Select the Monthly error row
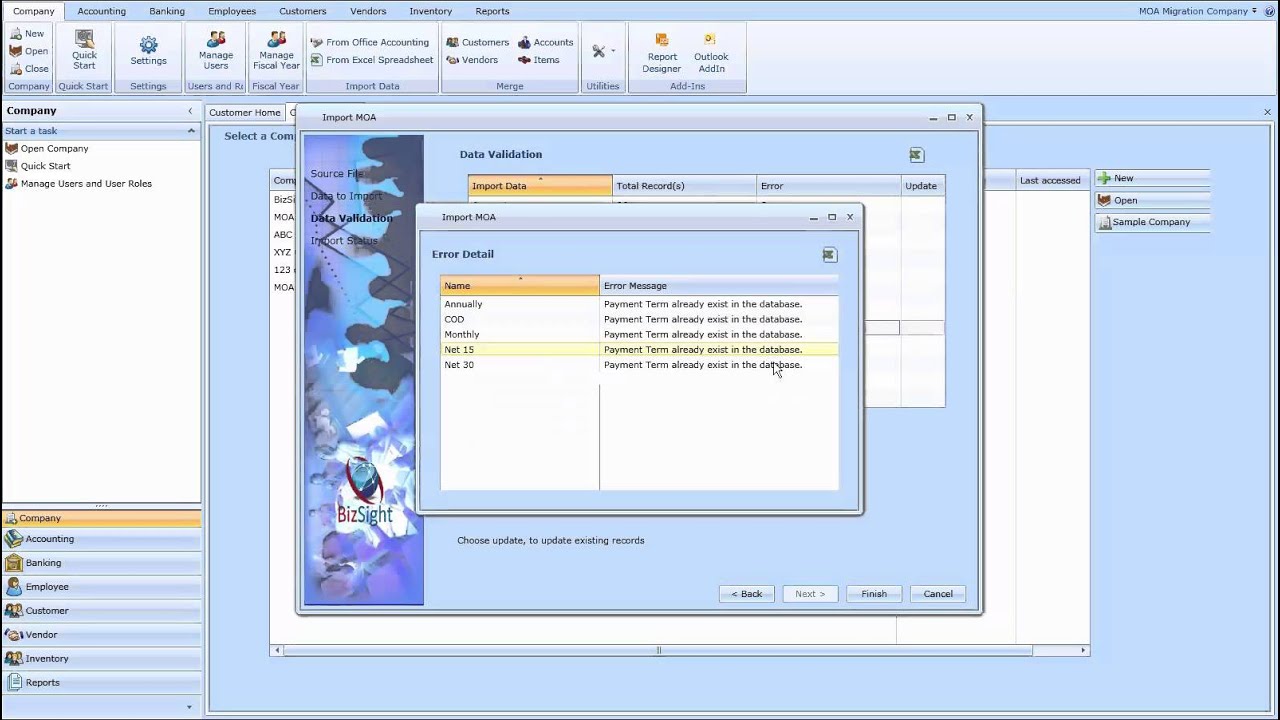The width and height of the screenshot is (1280, 720). 639,334
